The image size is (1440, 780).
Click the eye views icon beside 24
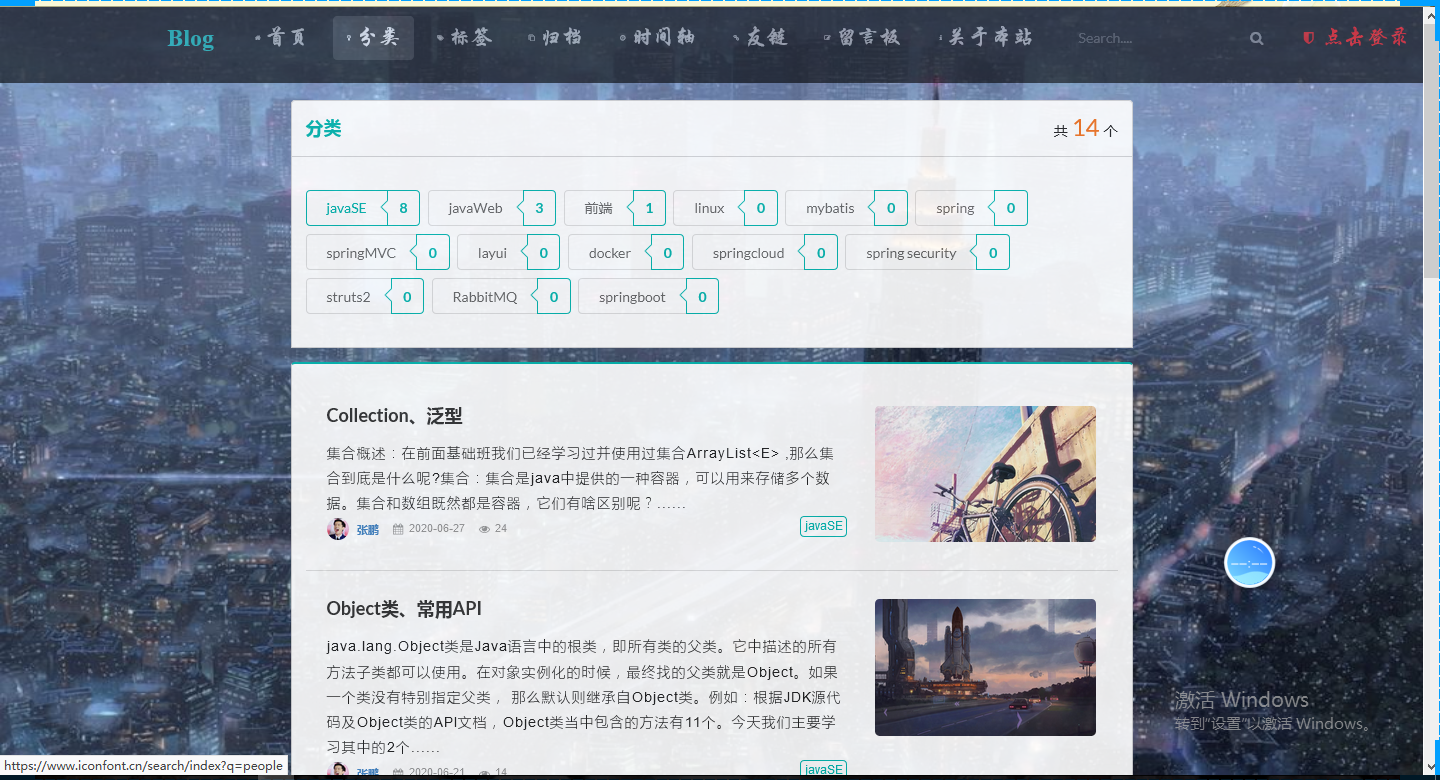click(x=484, y=529)
